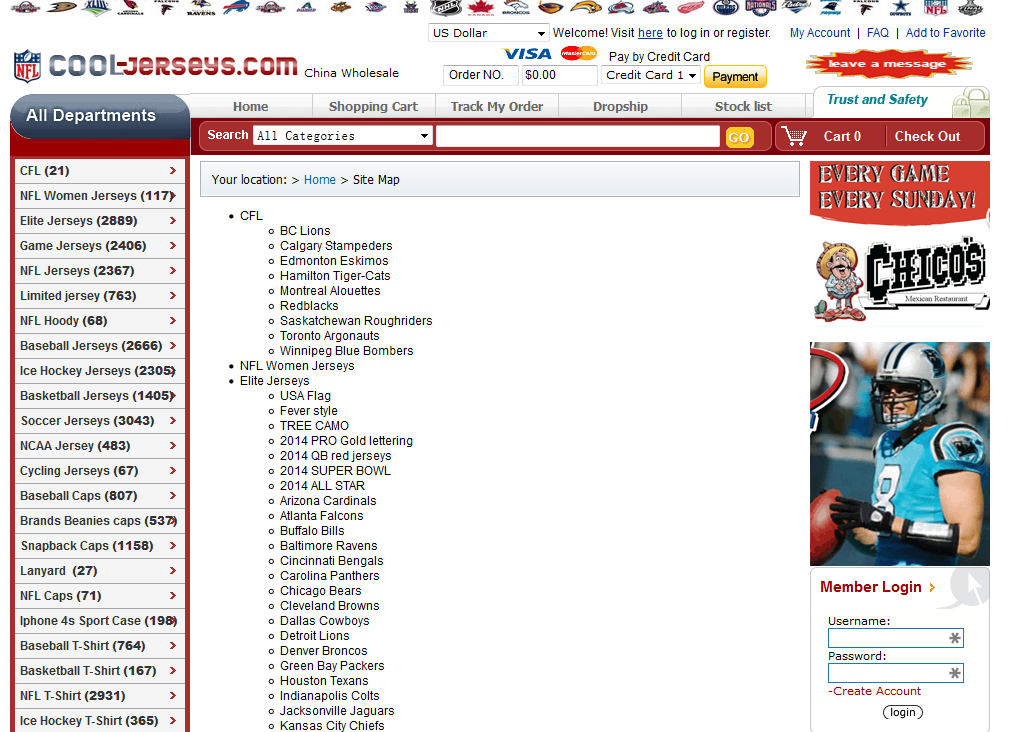Open the Detroit Pistons logo
The height and width of the screenshot is (732, 1012).
point(375,7)
